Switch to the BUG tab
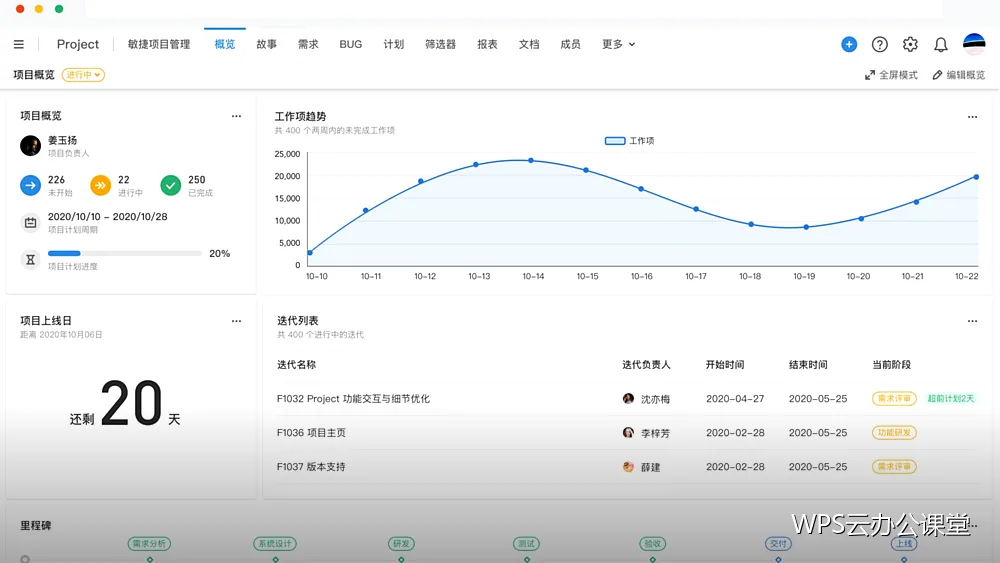This screenshot has width=1000, height=563. 351,44
